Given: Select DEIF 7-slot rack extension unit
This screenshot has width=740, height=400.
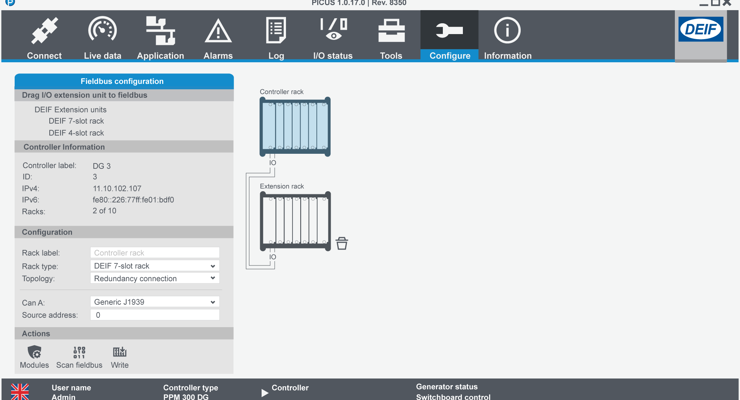Looking at the screenshot, I should (76, 121).
